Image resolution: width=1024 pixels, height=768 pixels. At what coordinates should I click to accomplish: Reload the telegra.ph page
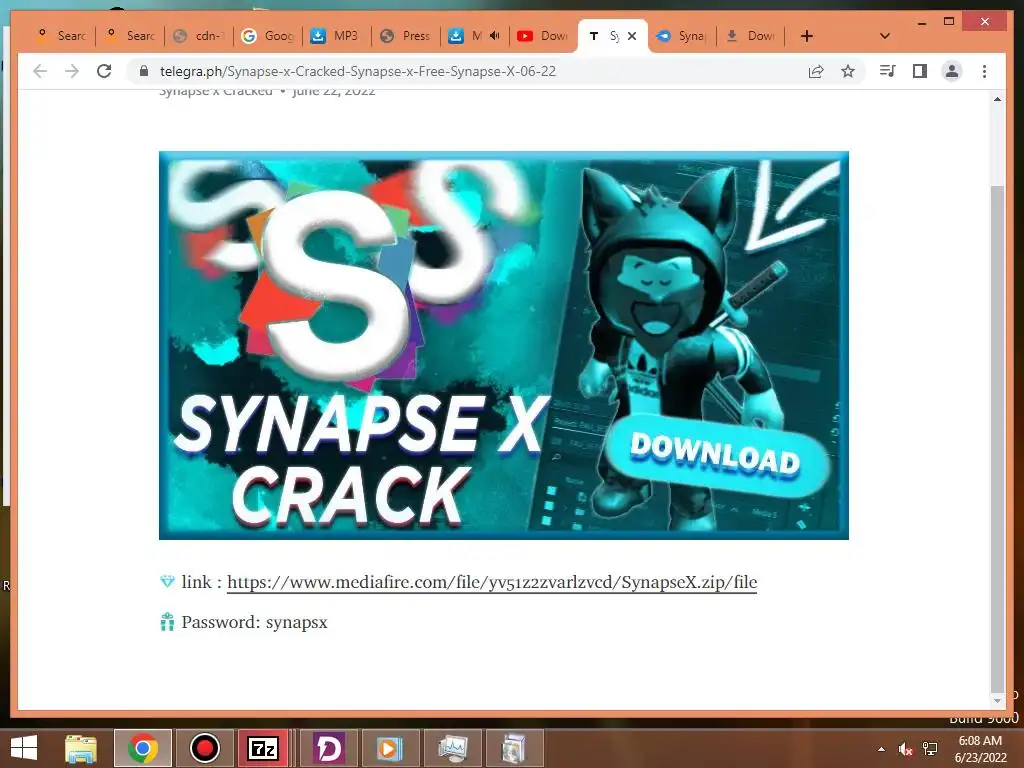coord(104,71)
